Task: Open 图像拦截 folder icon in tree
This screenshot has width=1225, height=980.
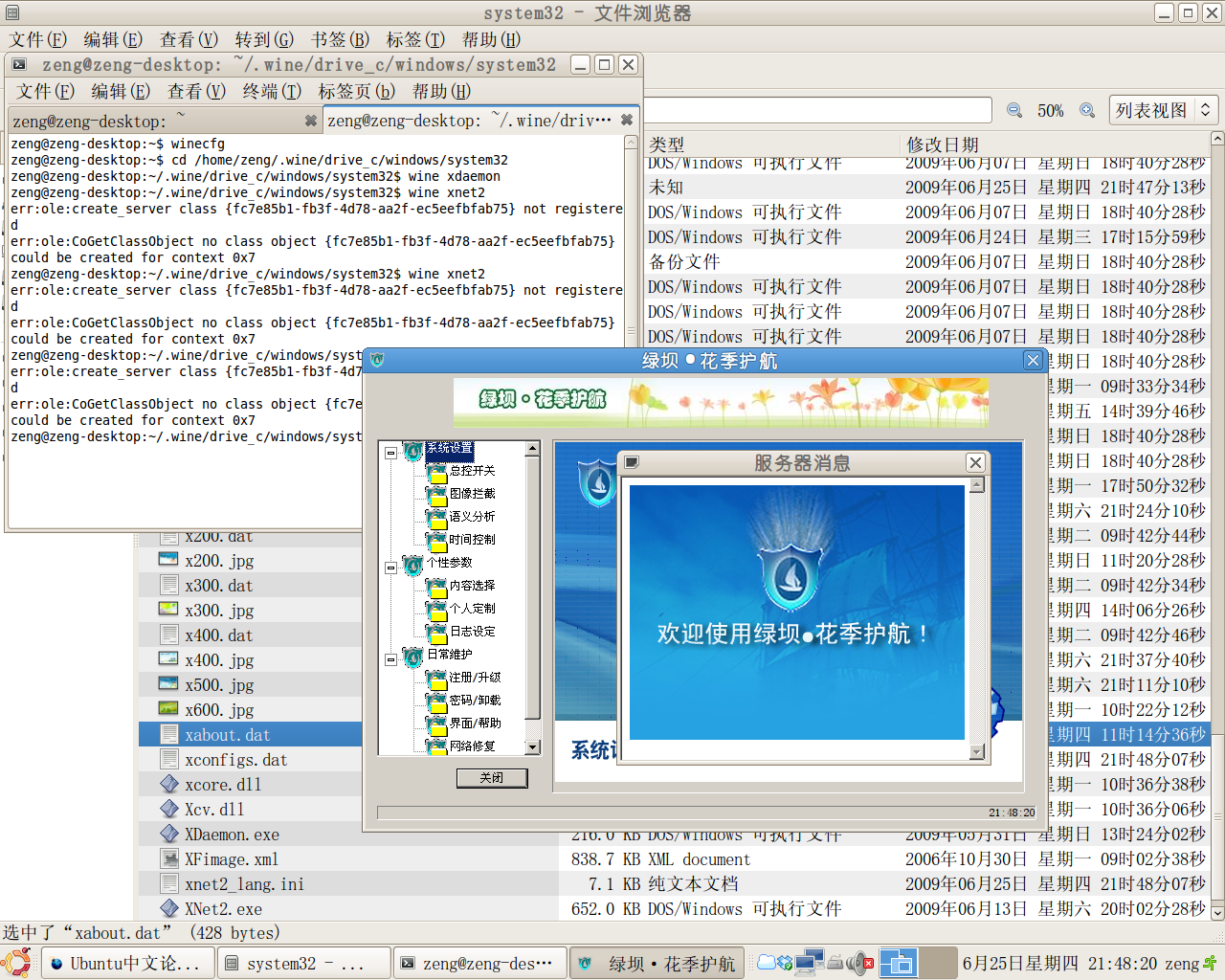Action: pos(437,495)
